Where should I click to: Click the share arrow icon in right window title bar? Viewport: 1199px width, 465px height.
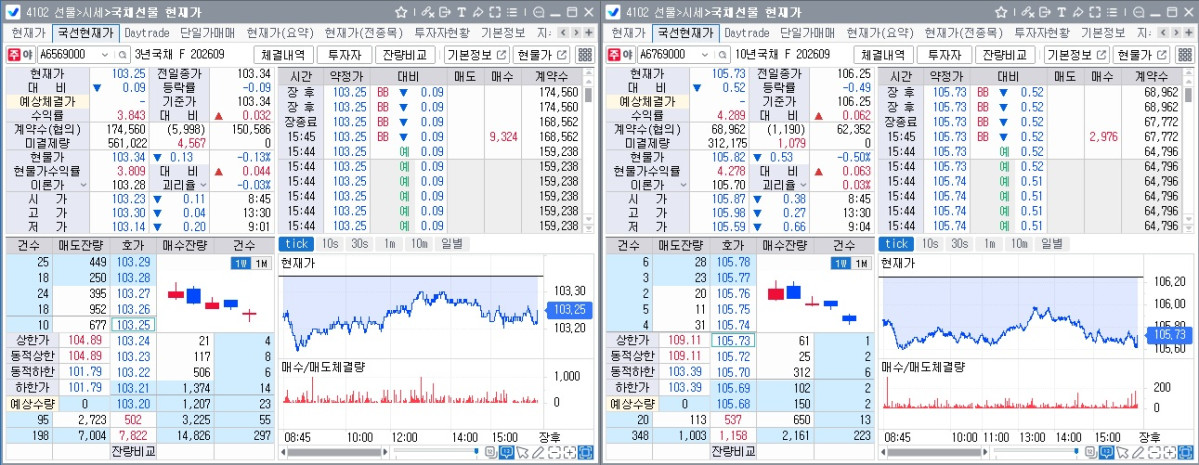(x=1077, y=12)
